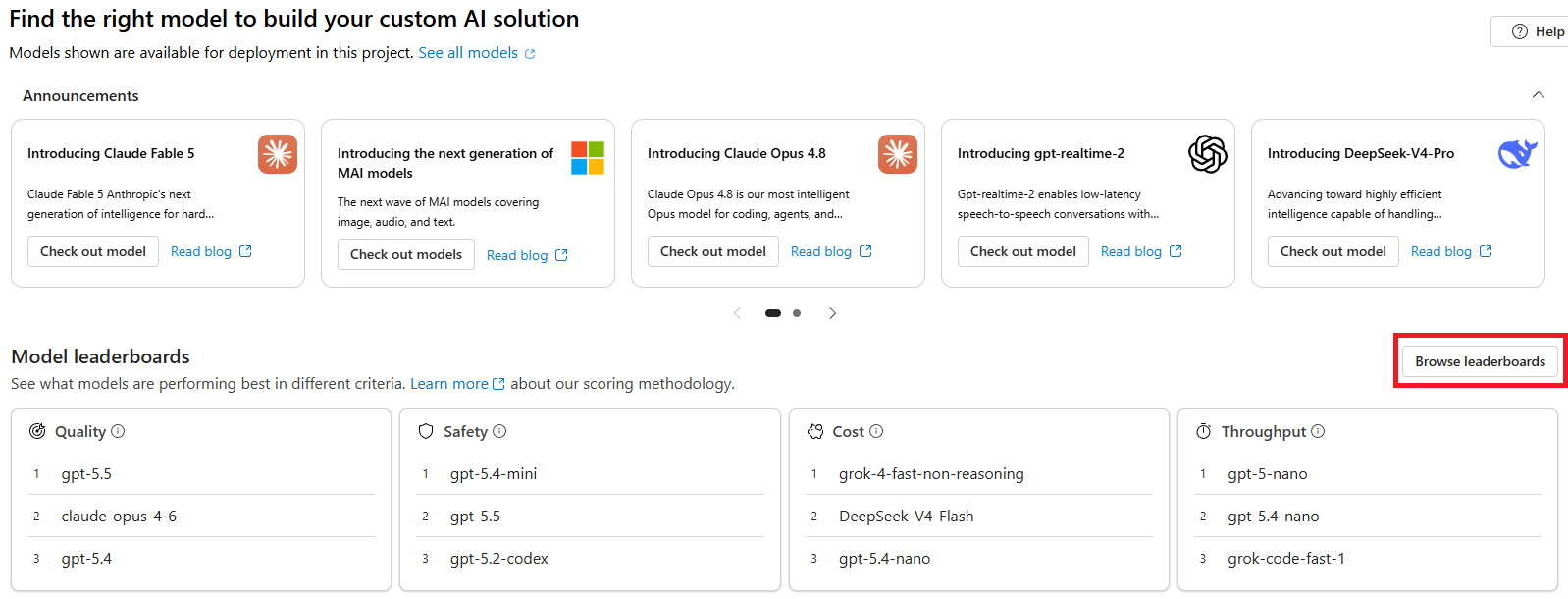Click the Cost piggy bank icon
The height and width of the screenshot is (599, 1568).
(x=815, y=431)
